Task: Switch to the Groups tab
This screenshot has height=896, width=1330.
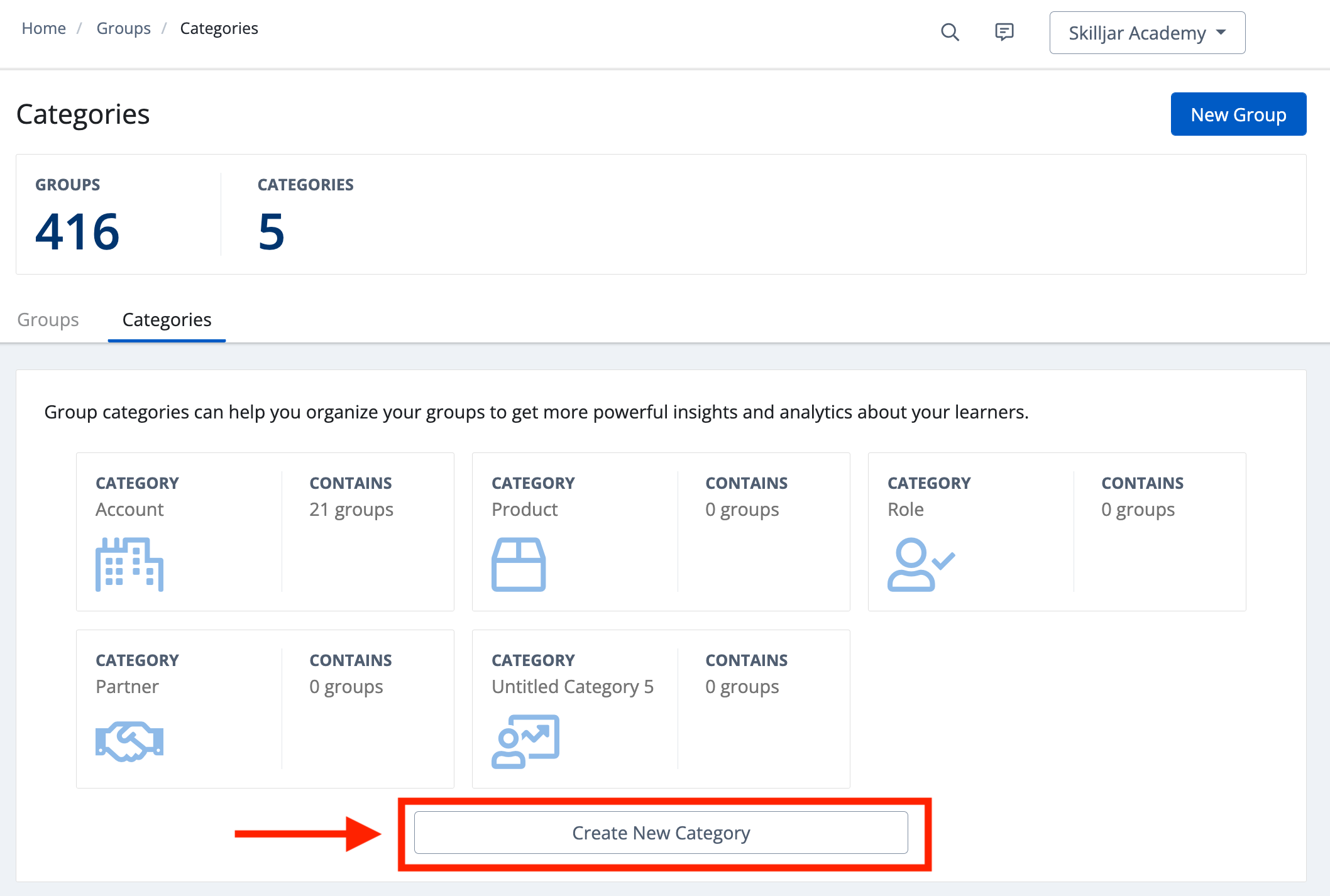Action: [x=48, y=320]
